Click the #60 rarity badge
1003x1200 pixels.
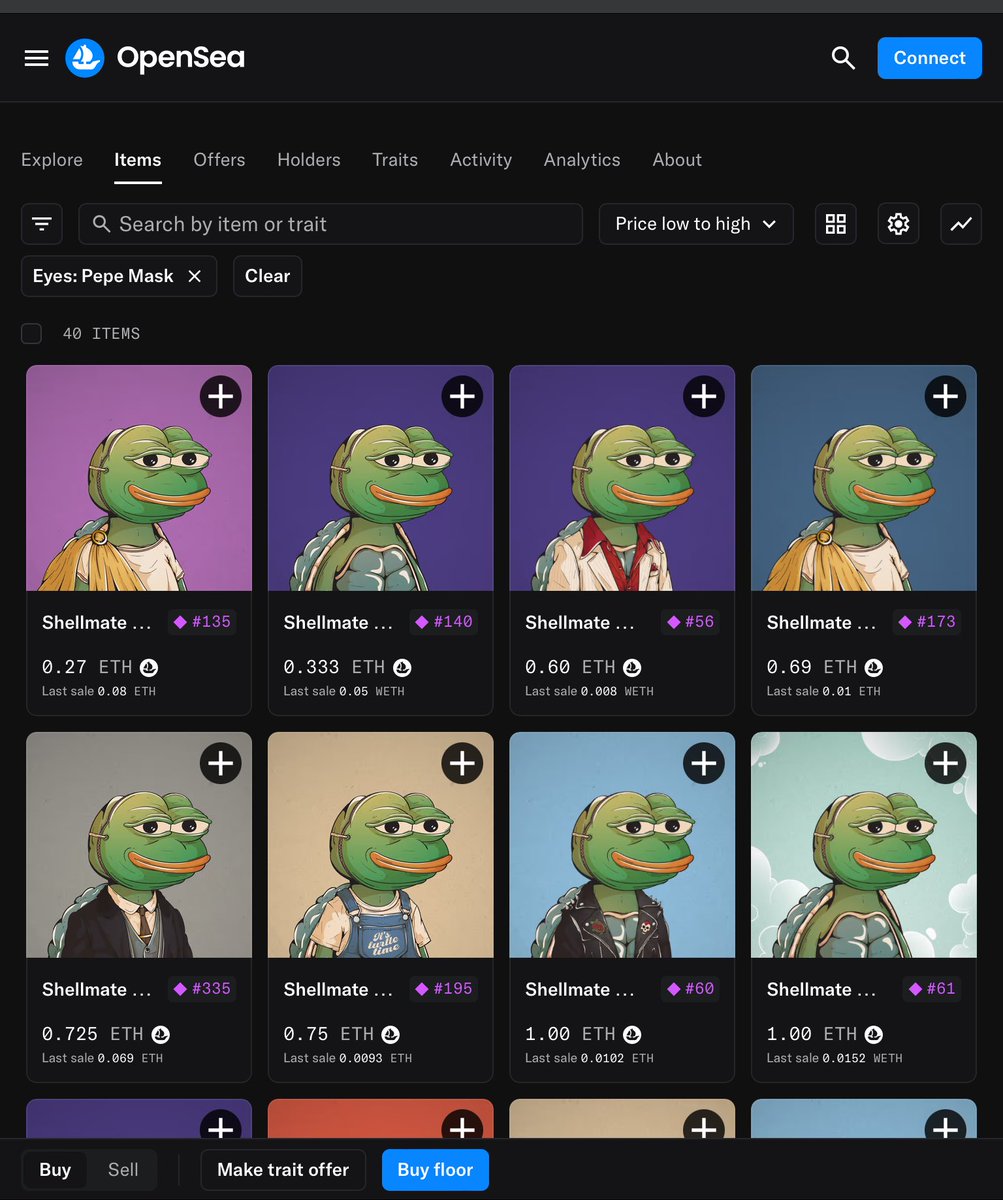tap(690, 989)
